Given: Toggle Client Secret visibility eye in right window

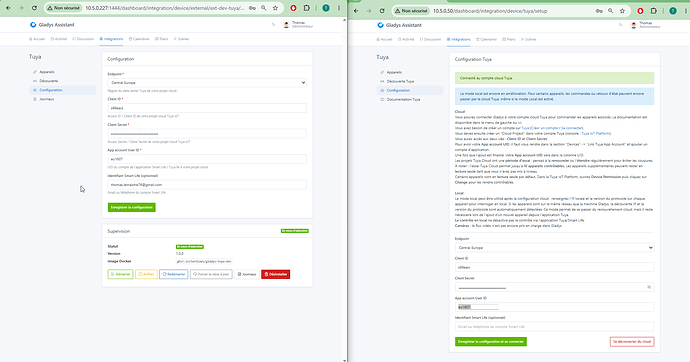Looking at the screenshot, I should (x=649, y=287).
